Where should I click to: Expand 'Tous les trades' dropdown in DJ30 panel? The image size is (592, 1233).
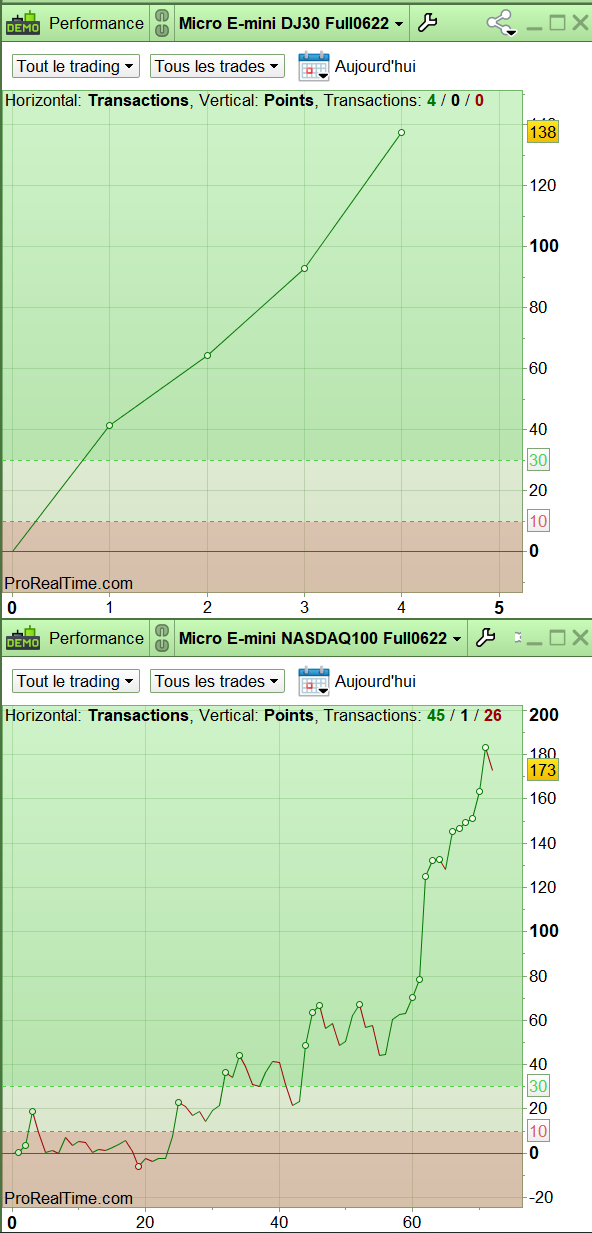click(217, 67)
